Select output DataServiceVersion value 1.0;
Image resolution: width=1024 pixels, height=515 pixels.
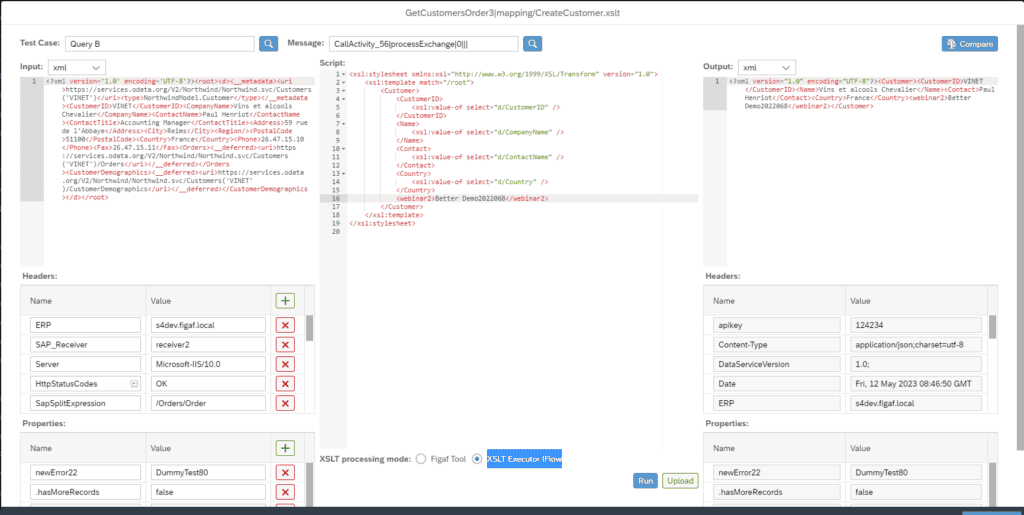coord(916,364)
